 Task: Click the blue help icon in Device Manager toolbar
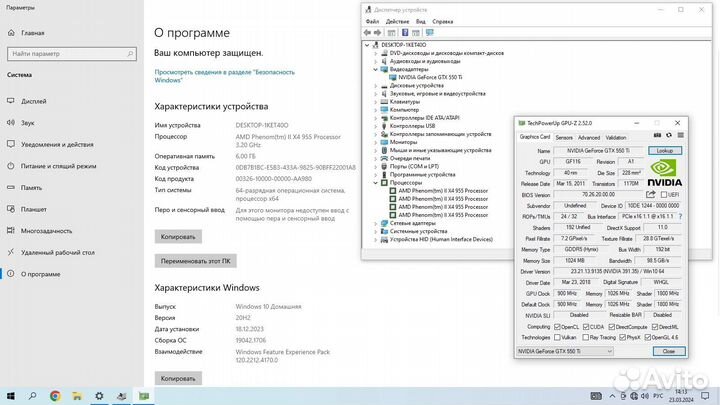pyautogui.click(x=405, y=33)
